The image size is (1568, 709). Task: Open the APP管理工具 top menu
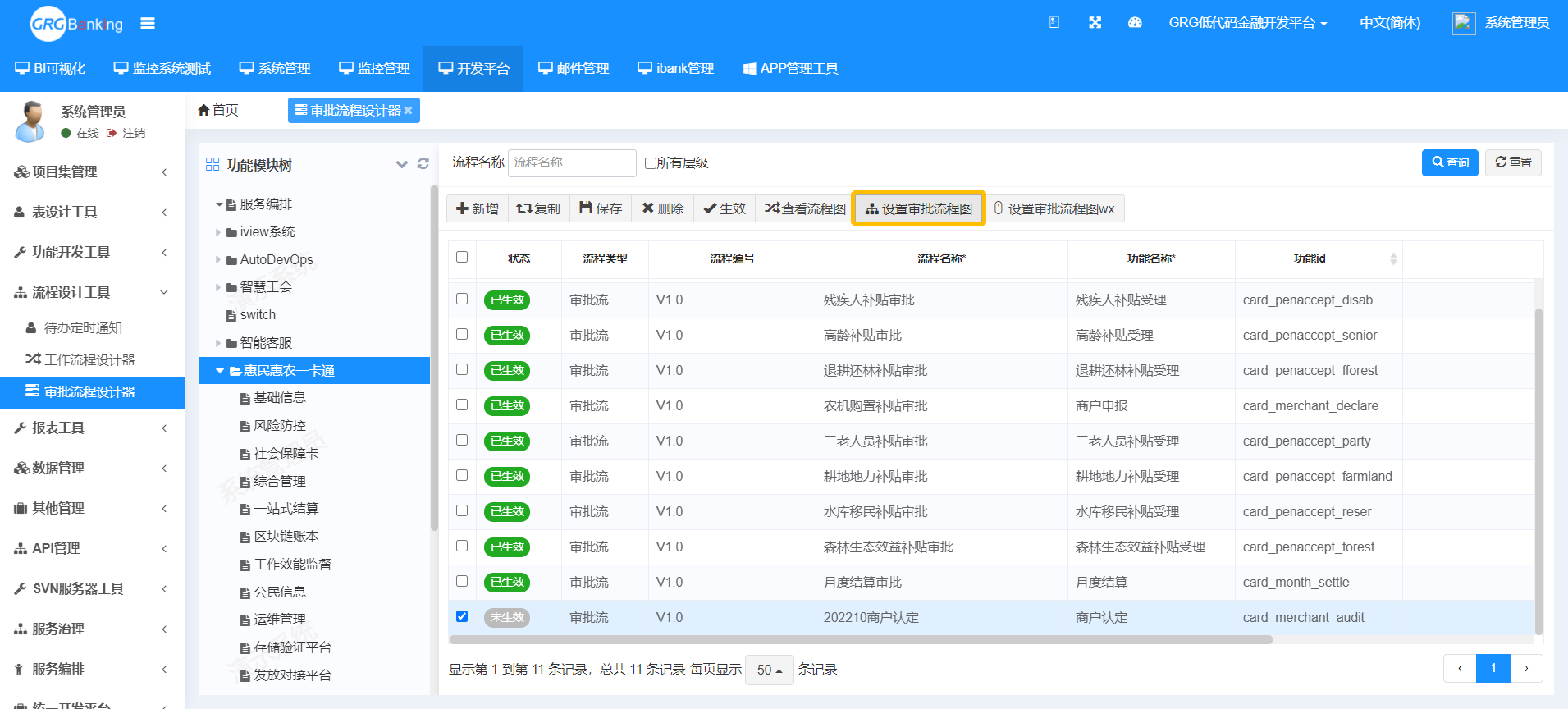pos(791,69)
